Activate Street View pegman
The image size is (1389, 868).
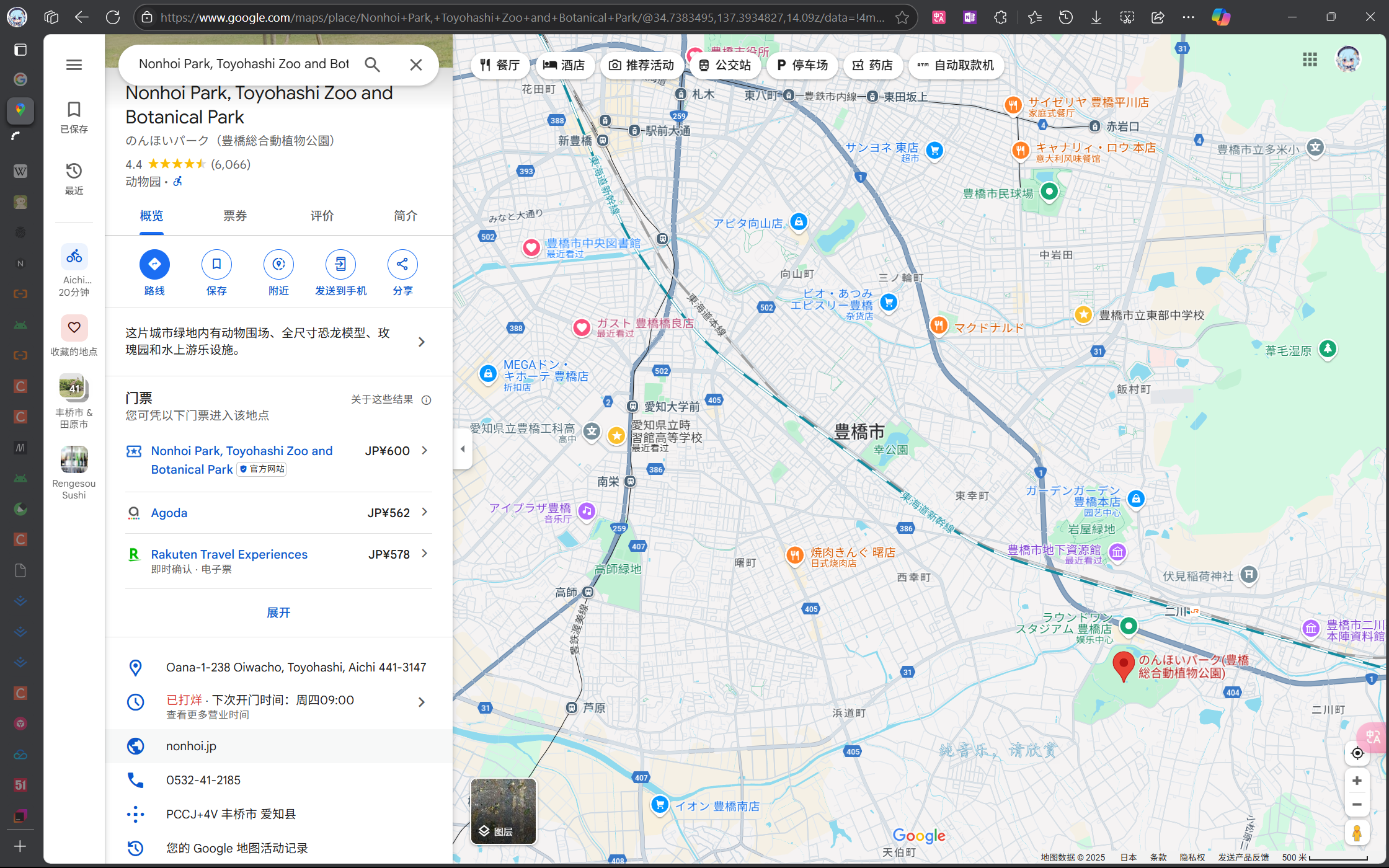[x=1357, y=833]
